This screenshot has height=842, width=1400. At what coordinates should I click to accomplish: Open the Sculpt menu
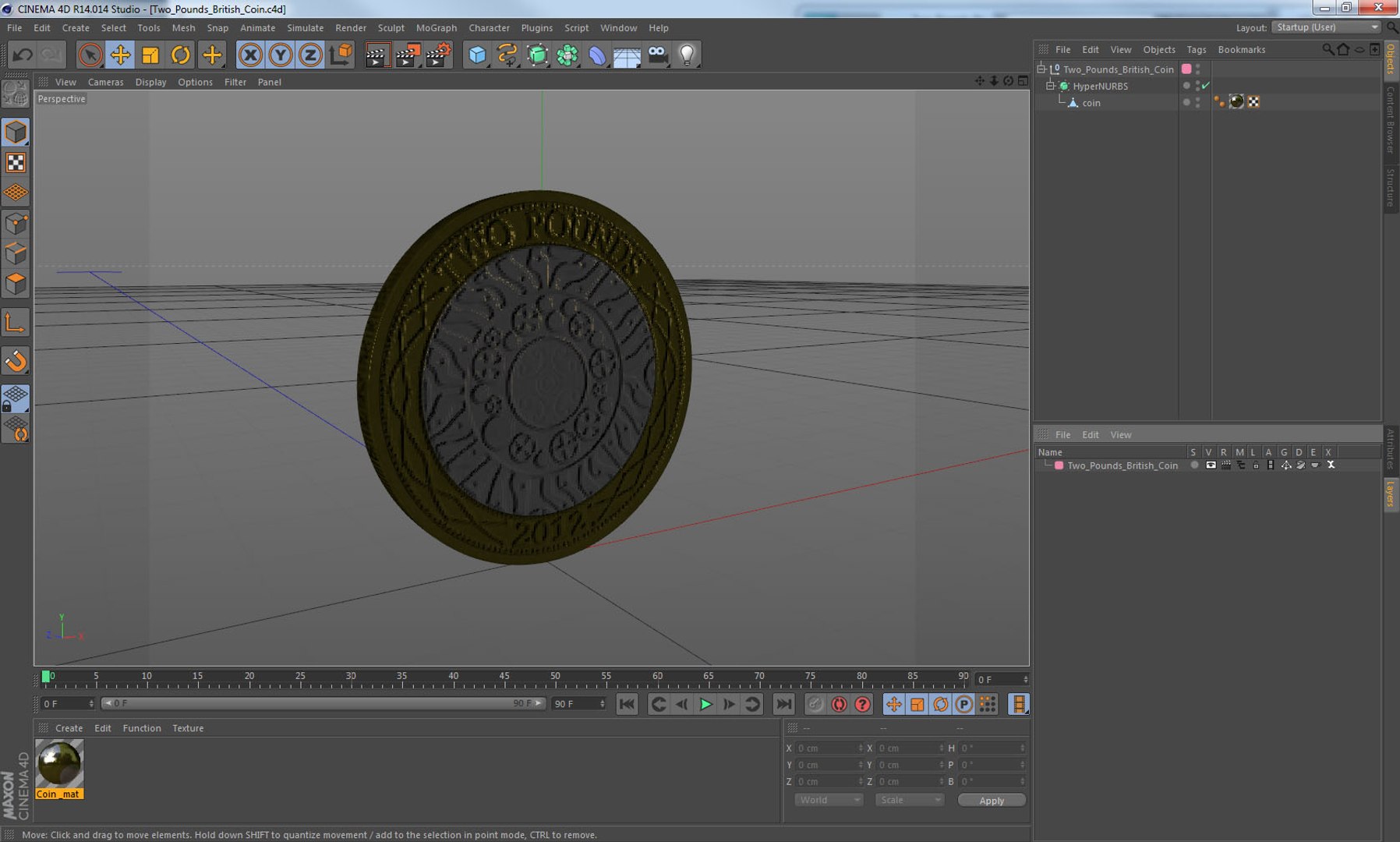coord(391,27)
